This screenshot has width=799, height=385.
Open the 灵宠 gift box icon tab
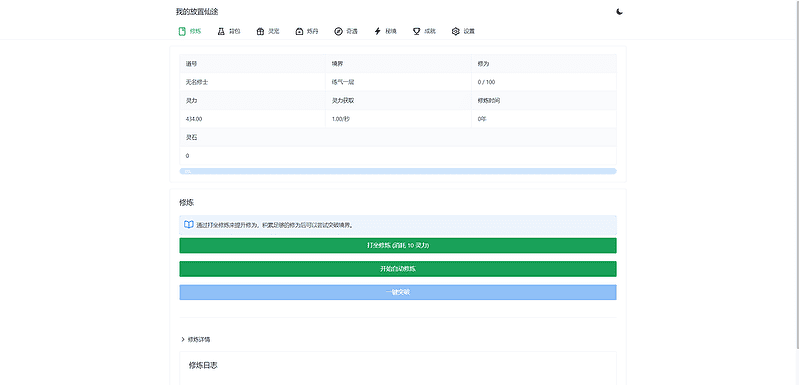tap(260, 31)
